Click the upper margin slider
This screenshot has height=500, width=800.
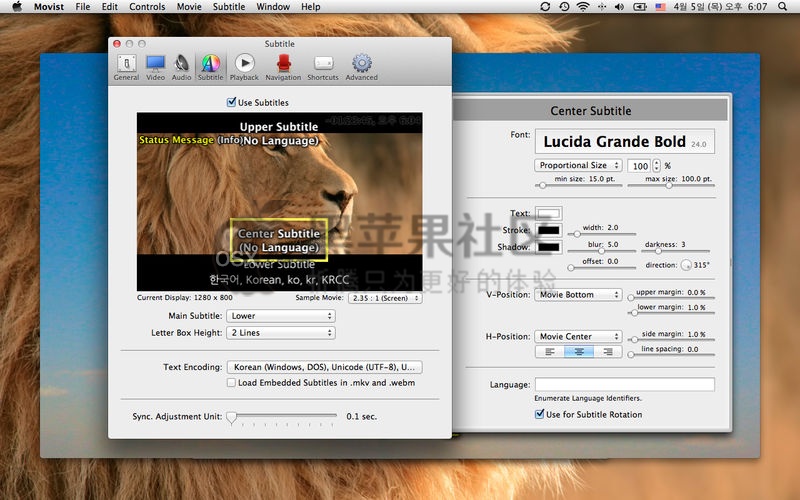[671, 297]
